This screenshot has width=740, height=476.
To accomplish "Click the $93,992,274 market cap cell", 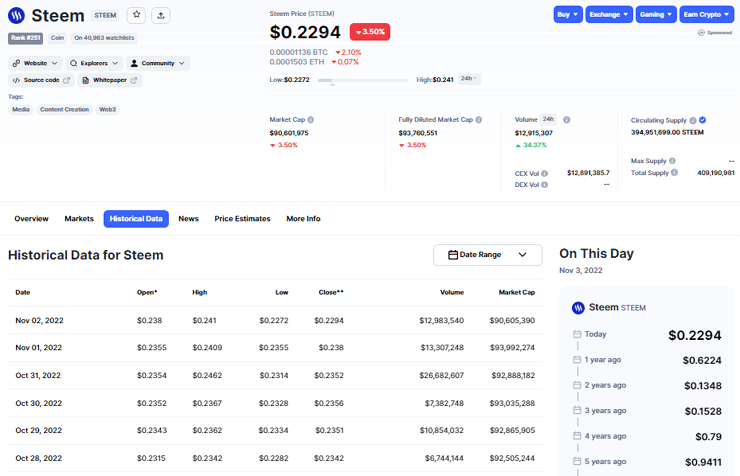I will pyautogui.click(x=512, y=348).
